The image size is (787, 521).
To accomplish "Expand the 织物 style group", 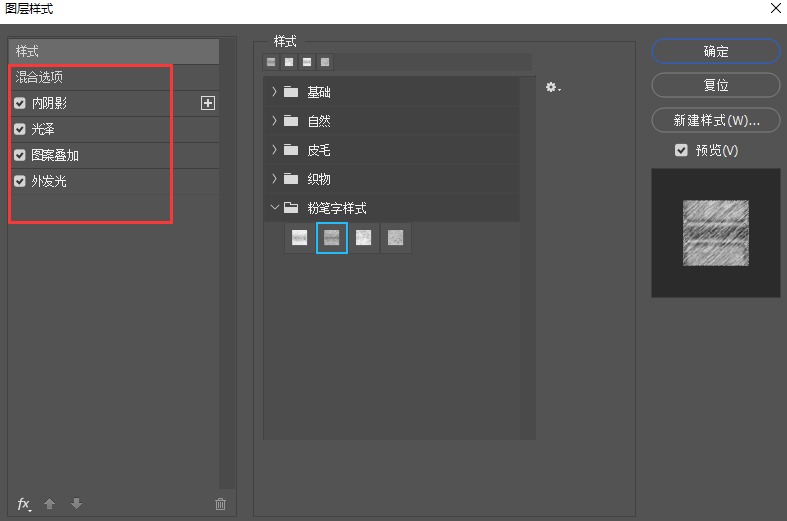I will click(x=274, y=179).
